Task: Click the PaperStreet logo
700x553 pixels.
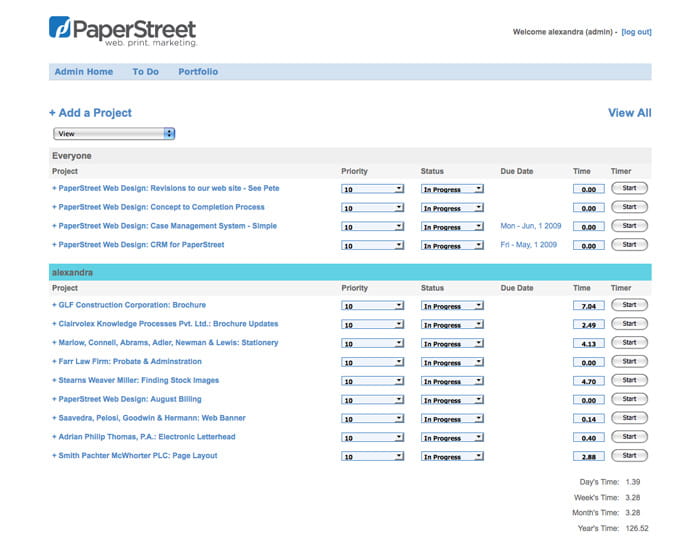Action: [123, 32]
